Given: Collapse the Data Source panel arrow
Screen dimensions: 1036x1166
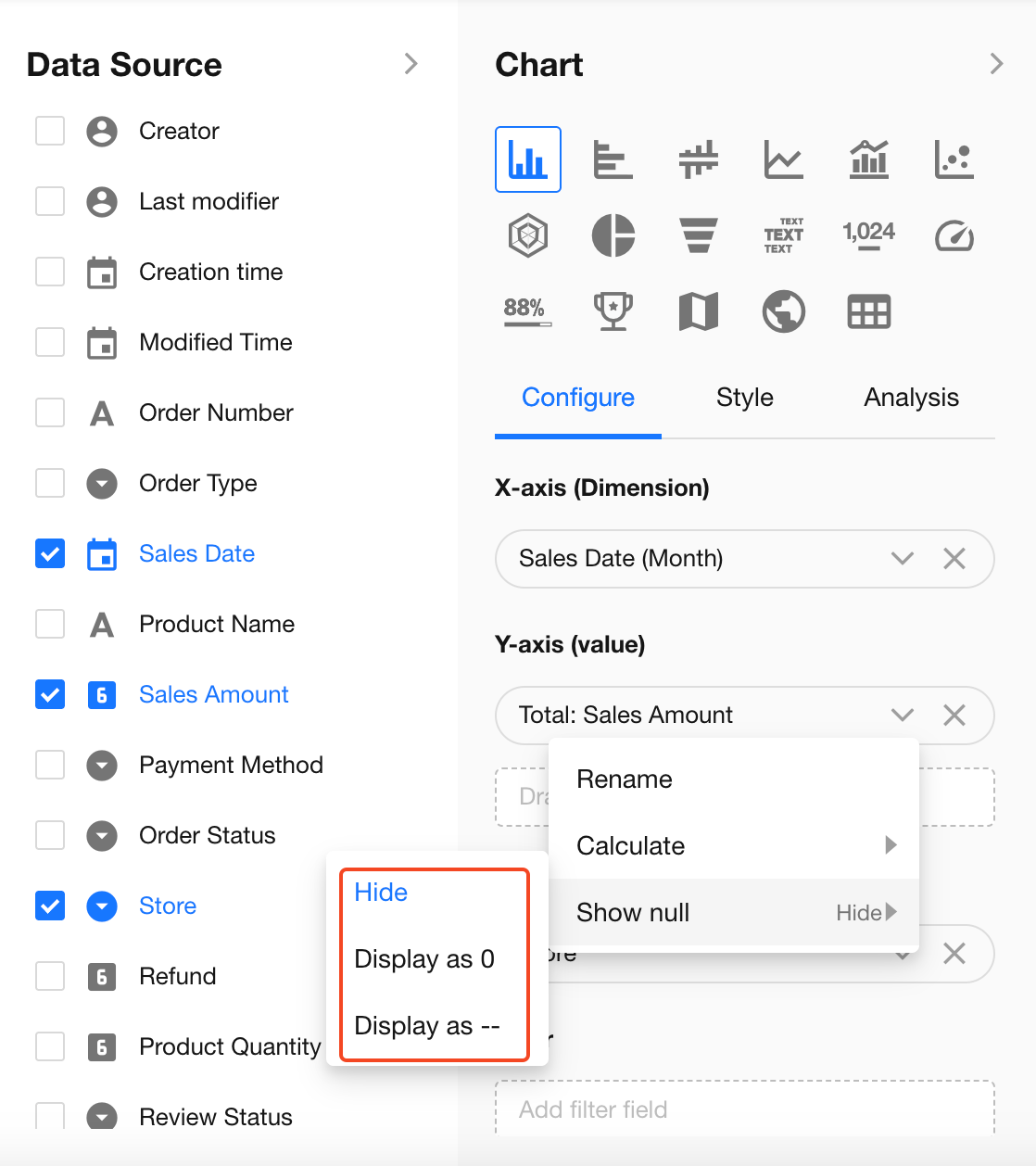Looking at the screenshot, I should 411,64.
